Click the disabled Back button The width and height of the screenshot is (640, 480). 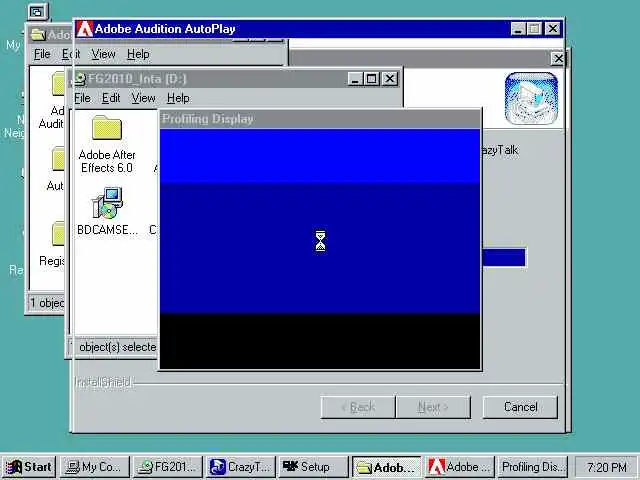pyautogui.click(x=358, y=407)
